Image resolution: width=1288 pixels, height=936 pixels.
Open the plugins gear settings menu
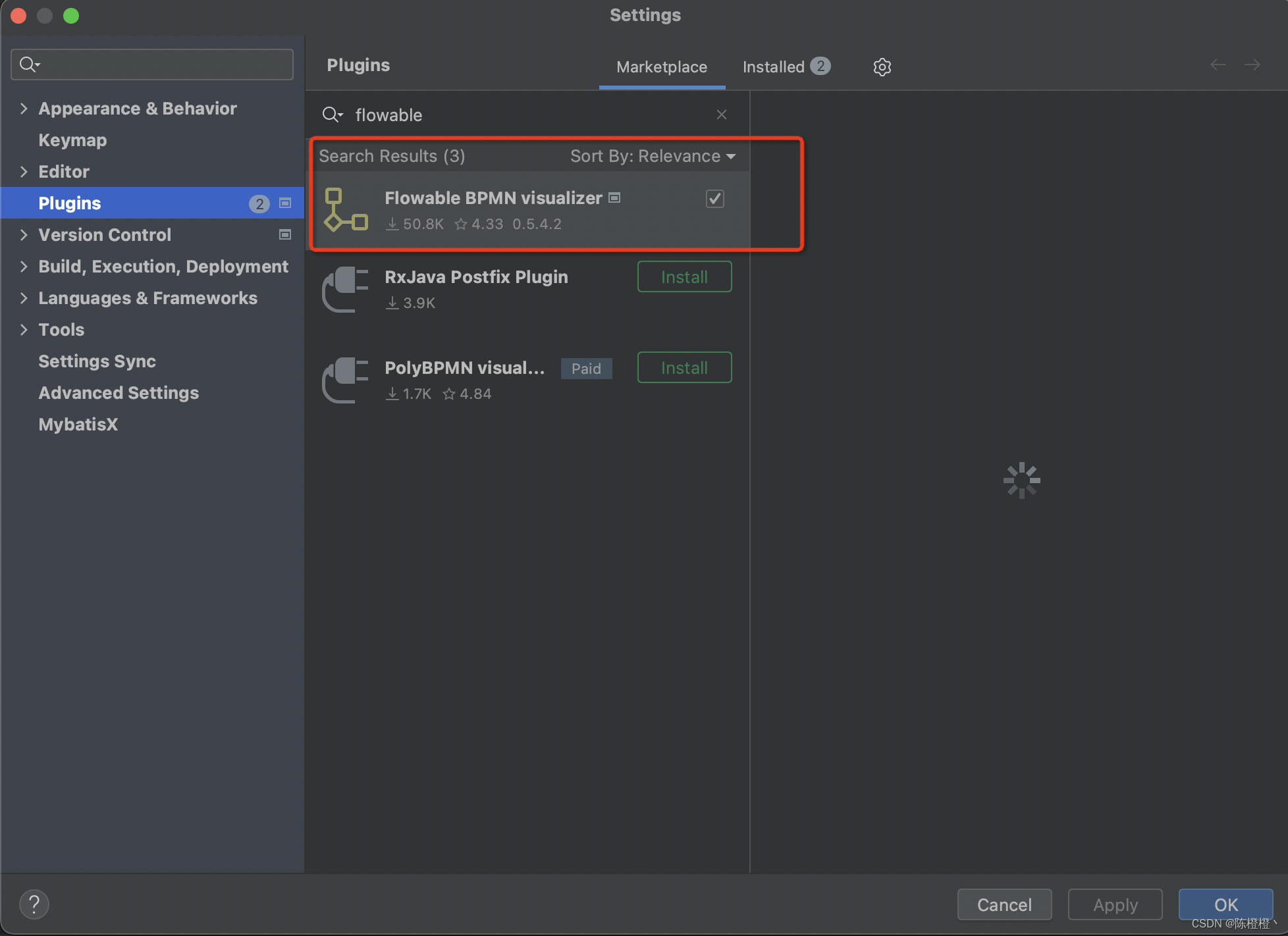point(882,66)
